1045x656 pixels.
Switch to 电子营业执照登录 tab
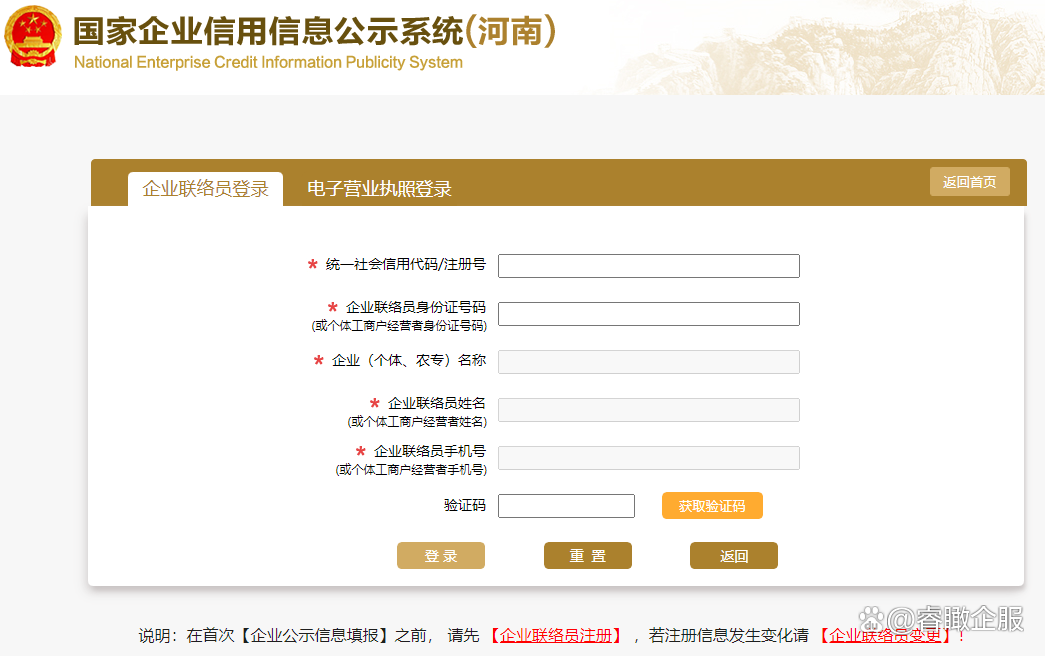[379, 189]
